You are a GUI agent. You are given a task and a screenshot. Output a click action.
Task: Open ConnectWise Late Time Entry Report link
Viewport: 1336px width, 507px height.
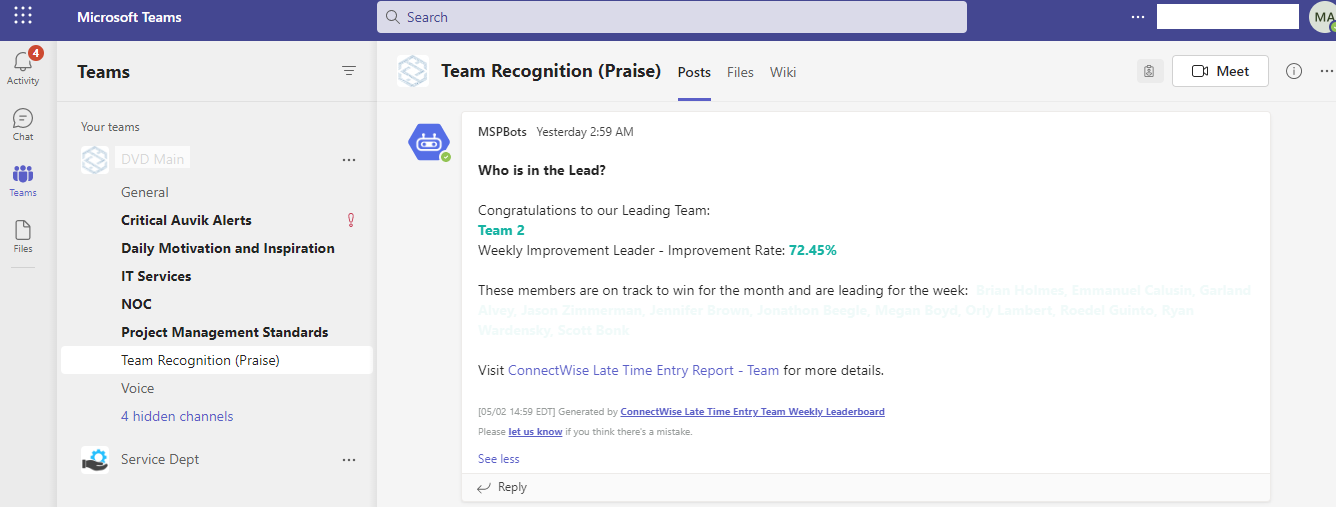point(643,370)
